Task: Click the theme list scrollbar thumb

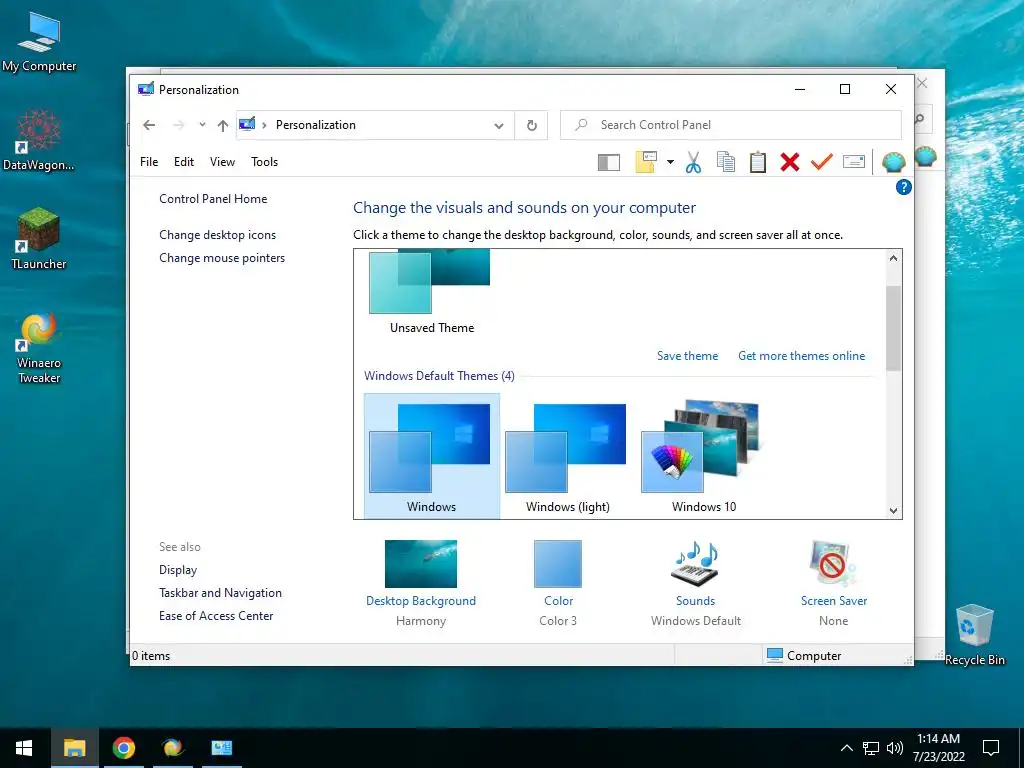Action: pos(893,328)
